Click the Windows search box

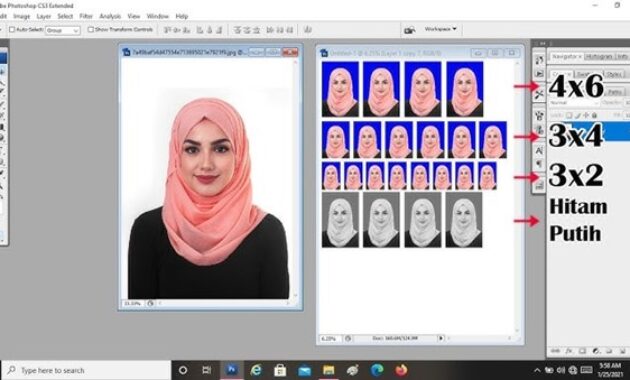click(x=87, y=370)
